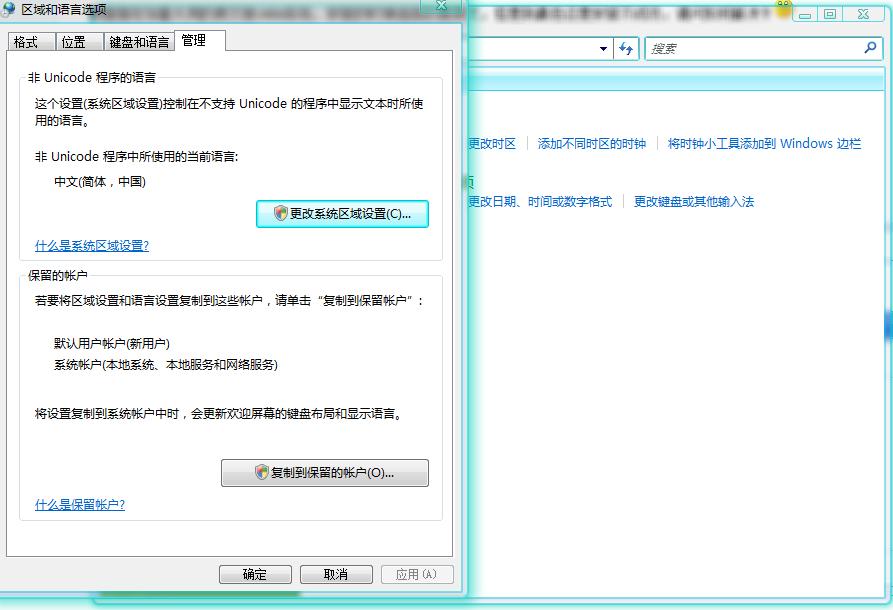Screen dimensions: 893x610
Task: Select the text 中文(简体，中国)
Action: 100,182
